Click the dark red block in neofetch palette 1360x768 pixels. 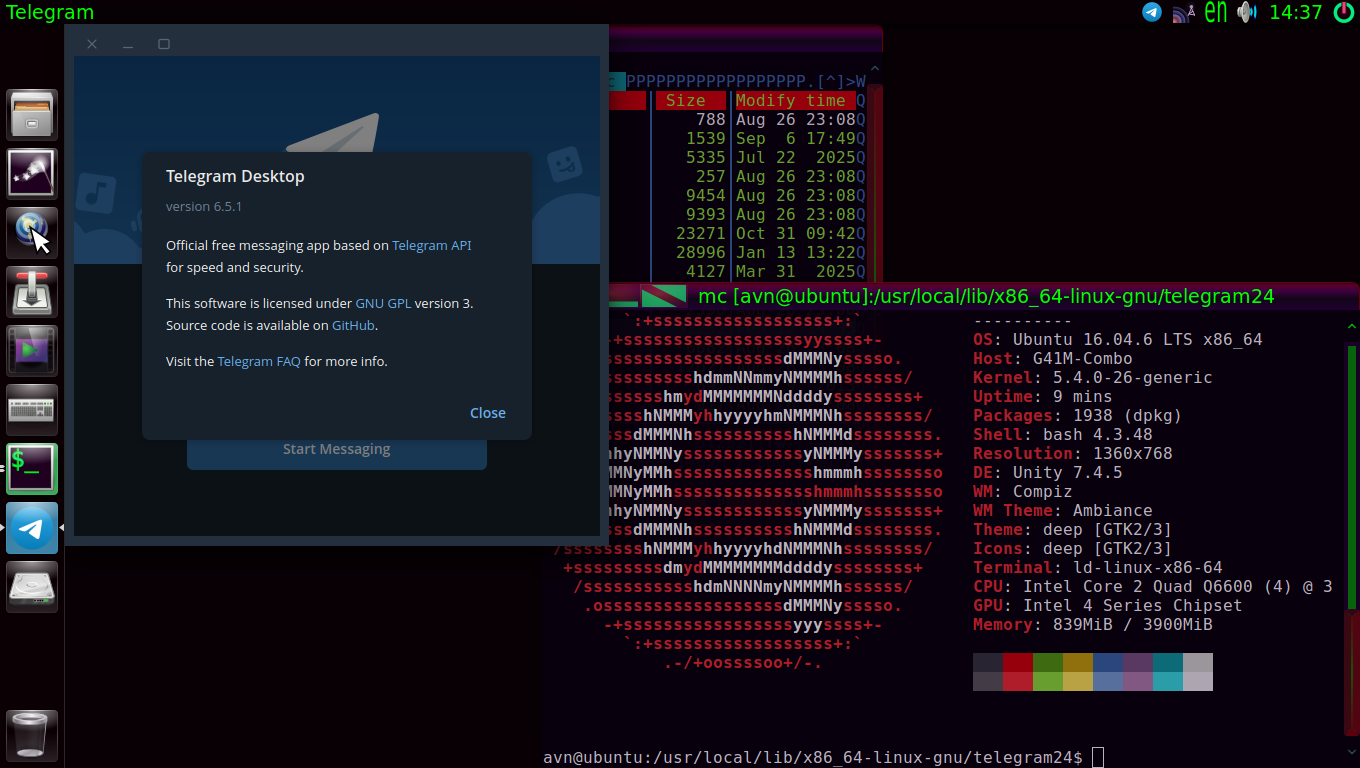1018,662
